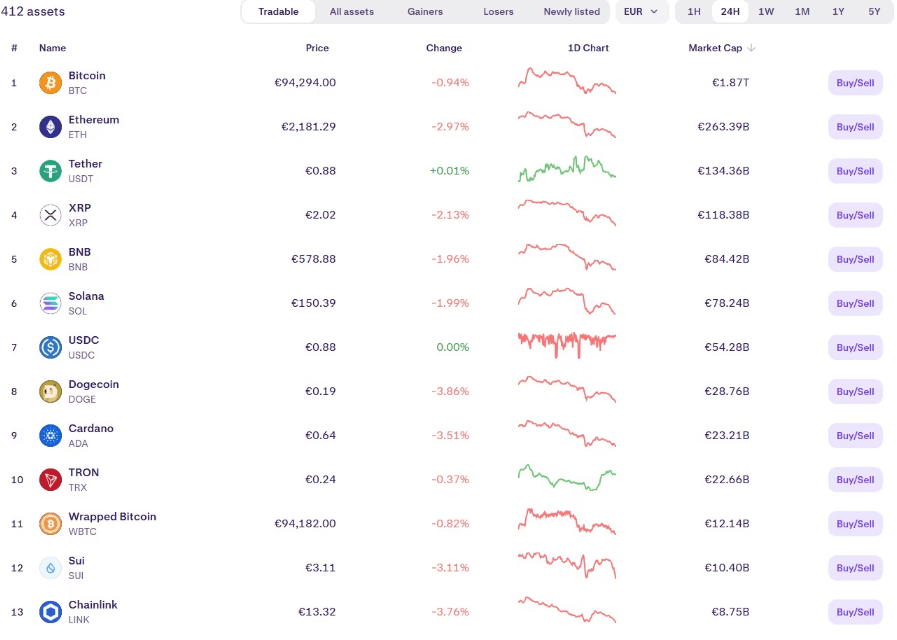Screen dimensions: 897x640
Task: Select the 1H time range
Action: 694,12
